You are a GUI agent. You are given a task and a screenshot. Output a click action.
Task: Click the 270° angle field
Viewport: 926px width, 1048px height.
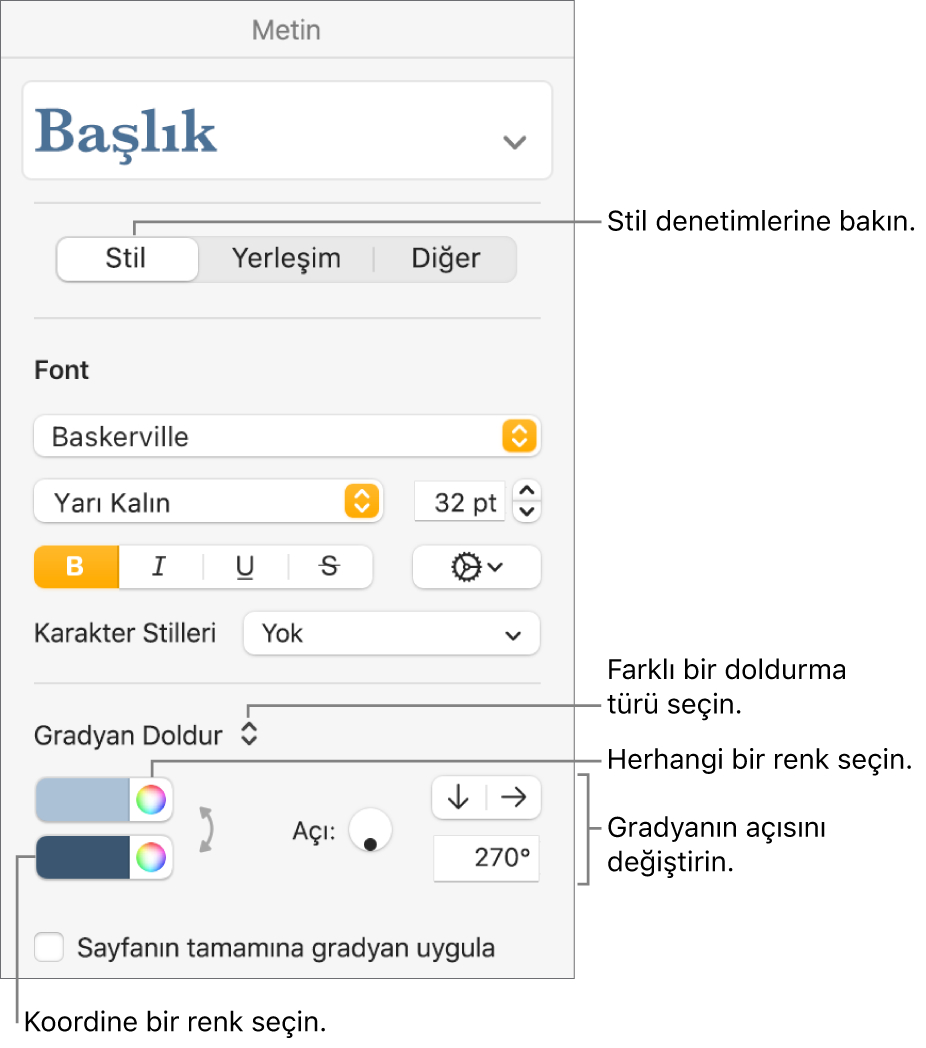486,858
